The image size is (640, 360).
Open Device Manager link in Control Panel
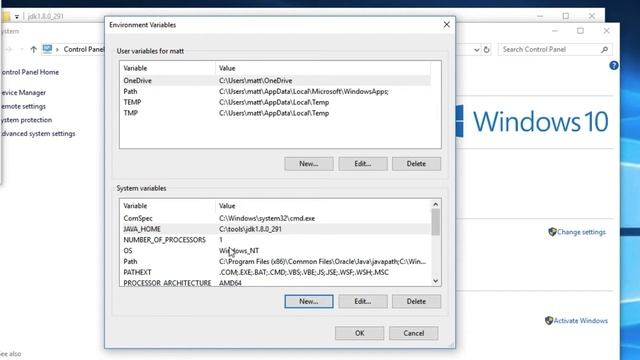23,93
